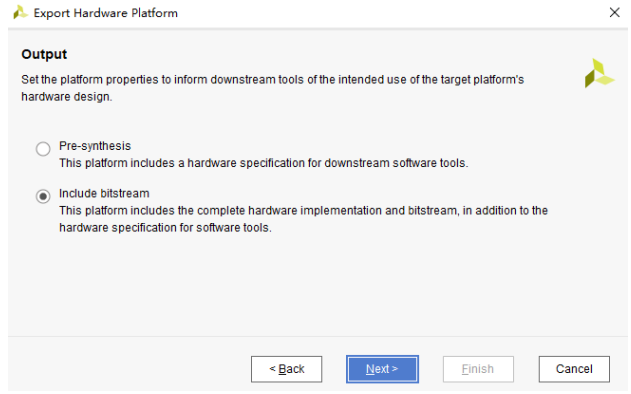Click the 'Set the platform properties' description
The image size is (631, 394).
tap(272, 88)
